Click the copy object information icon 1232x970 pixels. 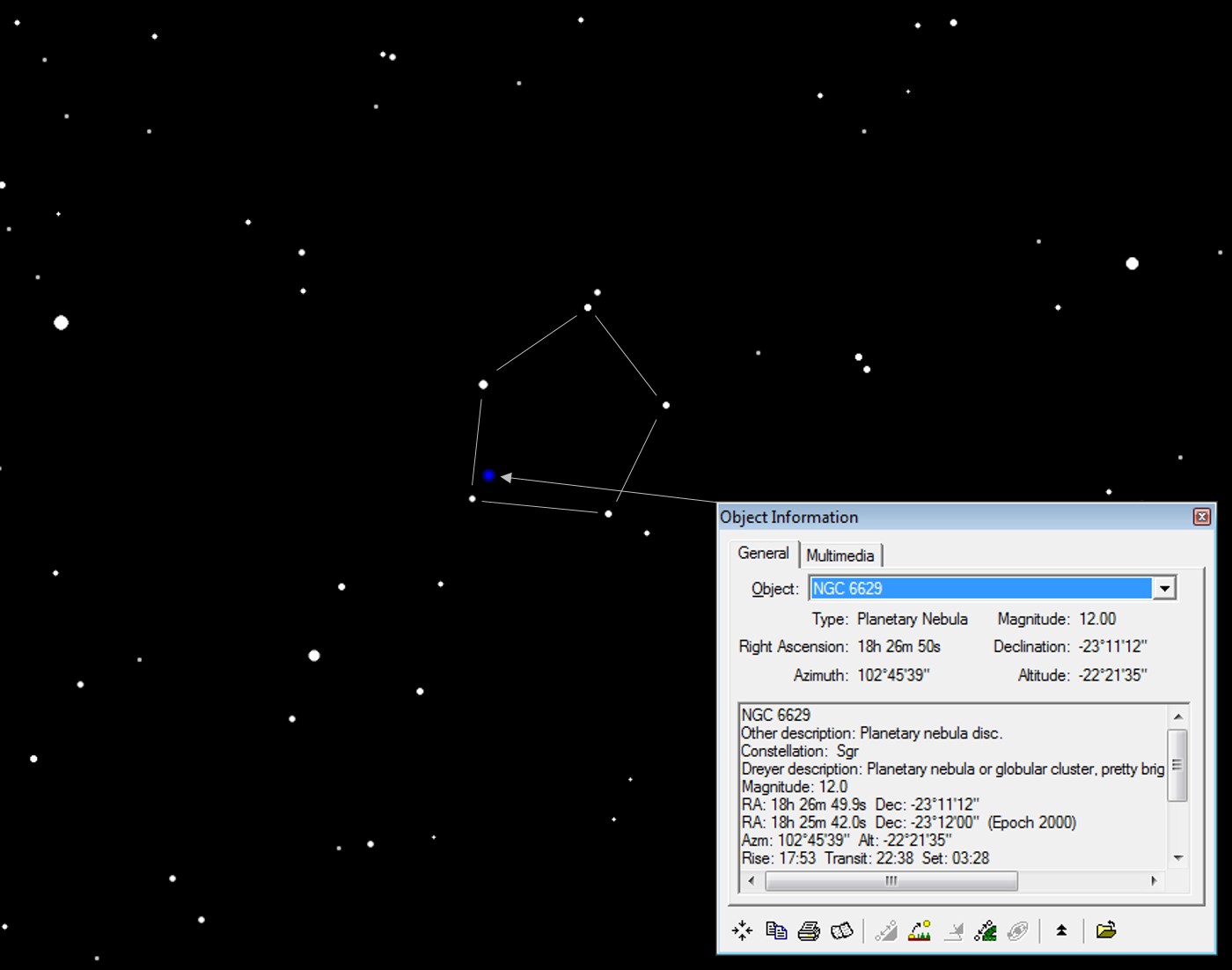(x=776, y=930)
